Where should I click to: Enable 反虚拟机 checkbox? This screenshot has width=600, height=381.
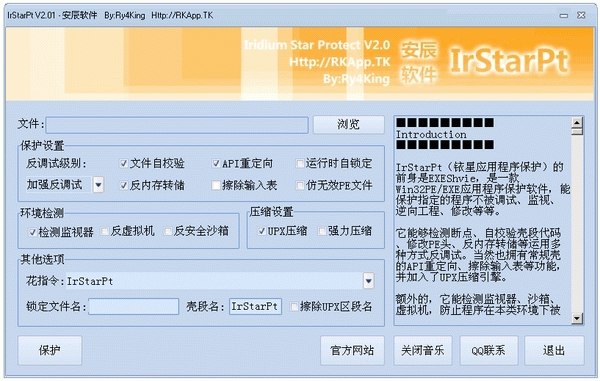point(104,231)
